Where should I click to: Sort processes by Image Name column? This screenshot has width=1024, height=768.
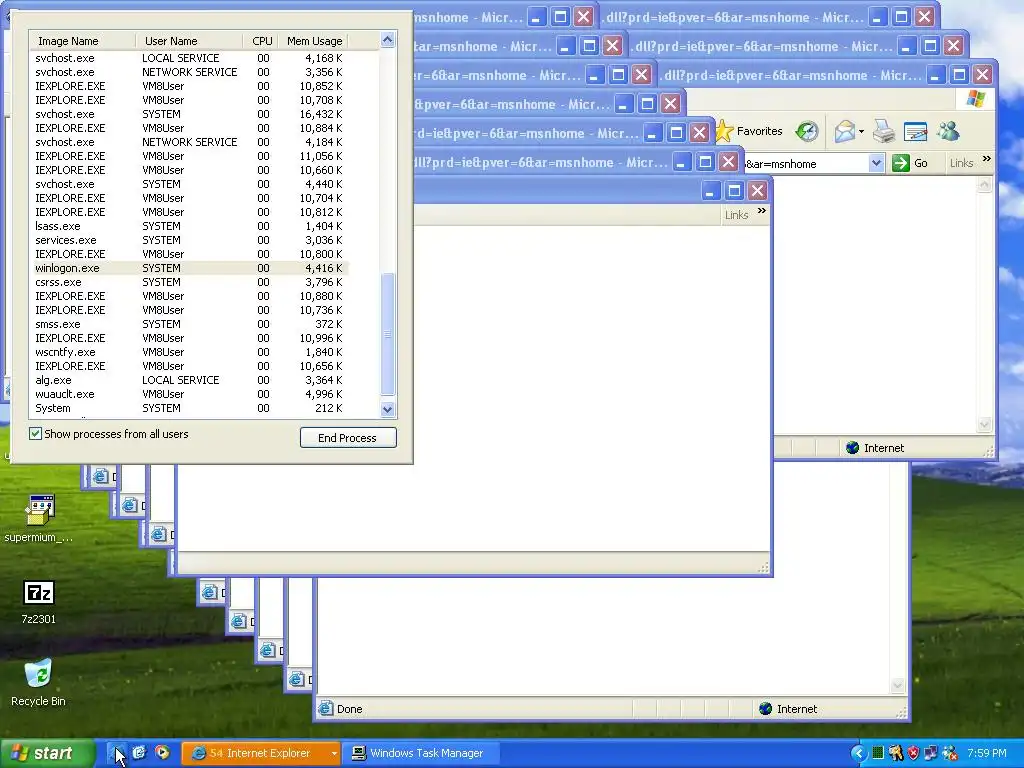pyautogui.click(x=83, y=41)
